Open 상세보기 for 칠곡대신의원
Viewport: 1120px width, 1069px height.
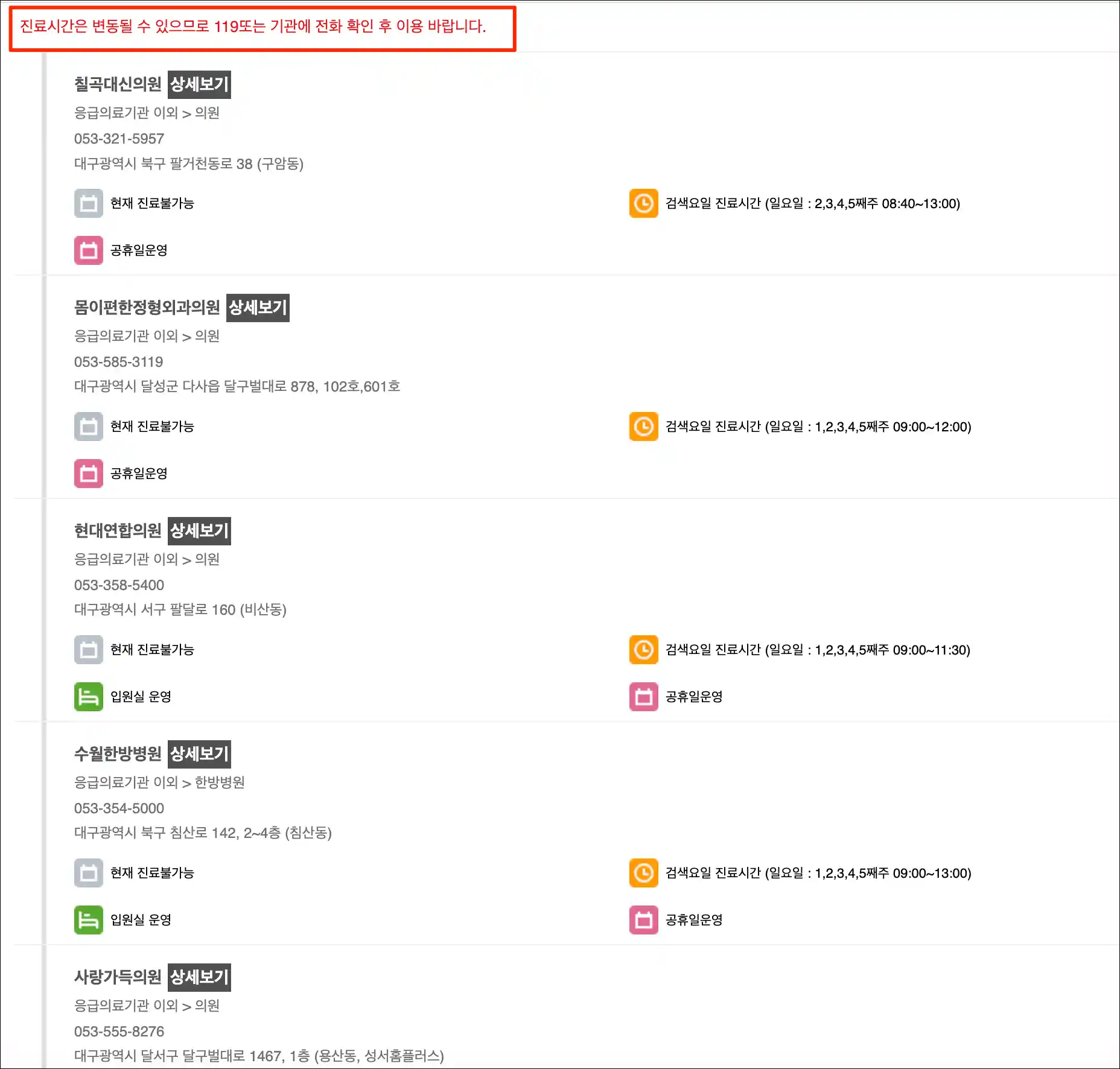[x=199, y=84]
